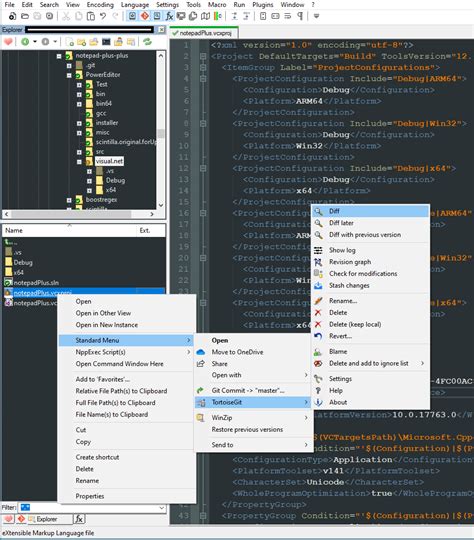Click the Function List fx toolbar icon
The height and width of the screenshot is (540, 474).
tap(169, 16)
